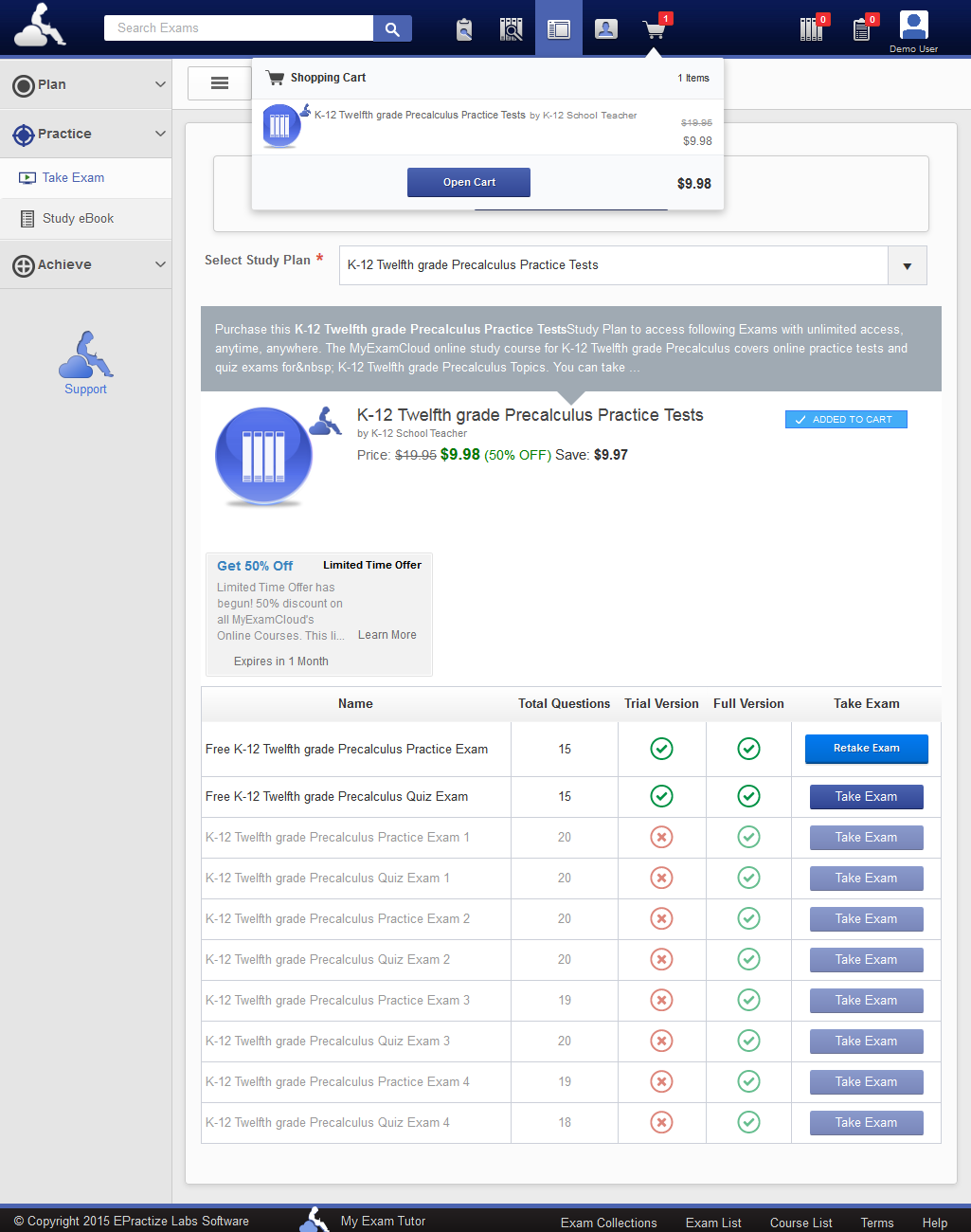Screen dimensions: 971x1232
Task: Click the library books search icon
Action: 512,29
